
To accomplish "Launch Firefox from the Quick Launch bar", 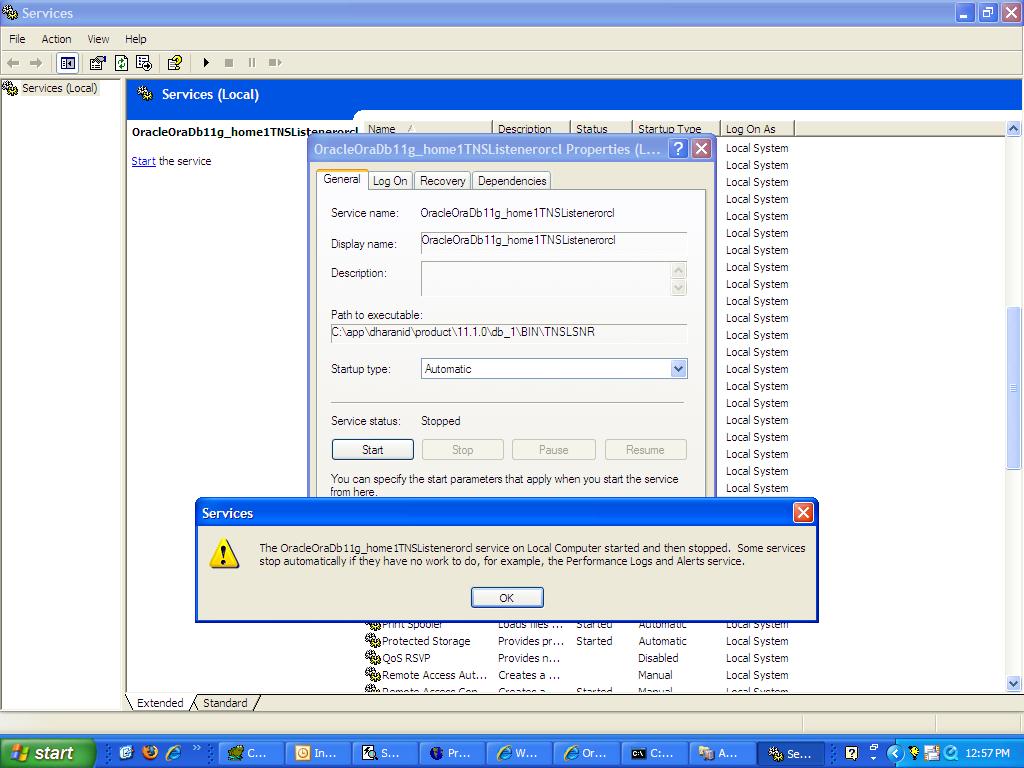I will pos(150,753).
